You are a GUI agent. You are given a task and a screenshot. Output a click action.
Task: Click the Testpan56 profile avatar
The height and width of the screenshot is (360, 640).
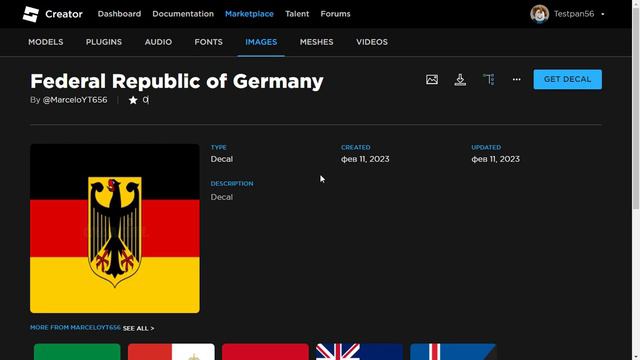coord(539,14)
